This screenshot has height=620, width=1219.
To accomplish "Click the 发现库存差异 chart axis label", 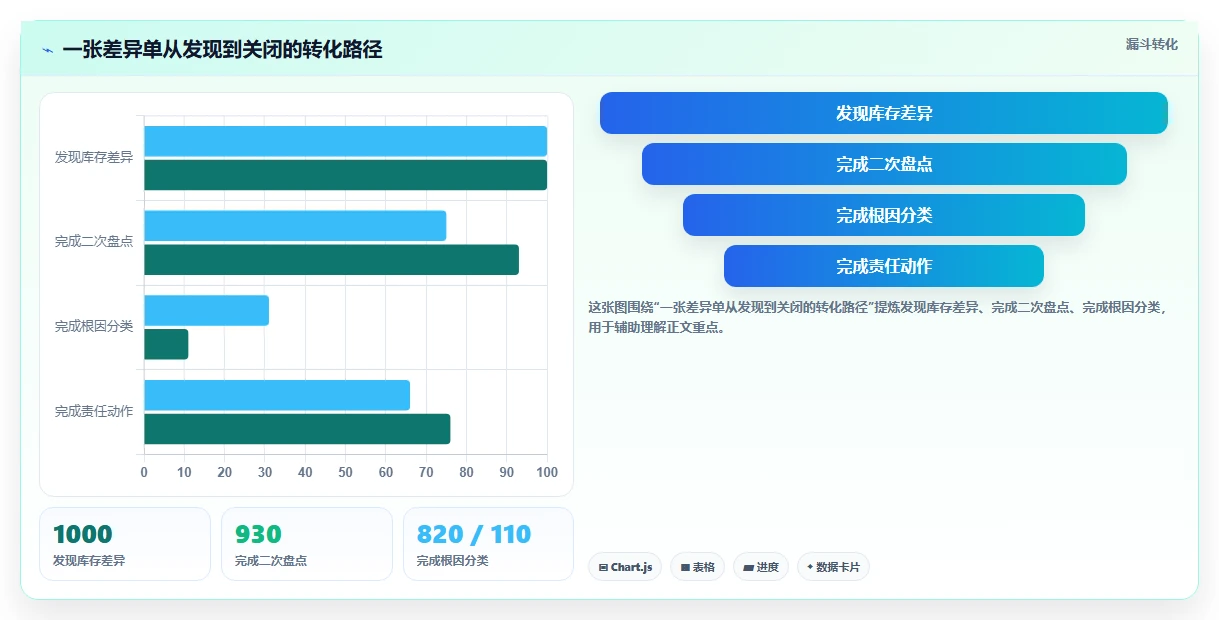I will [x=94, y=157].
